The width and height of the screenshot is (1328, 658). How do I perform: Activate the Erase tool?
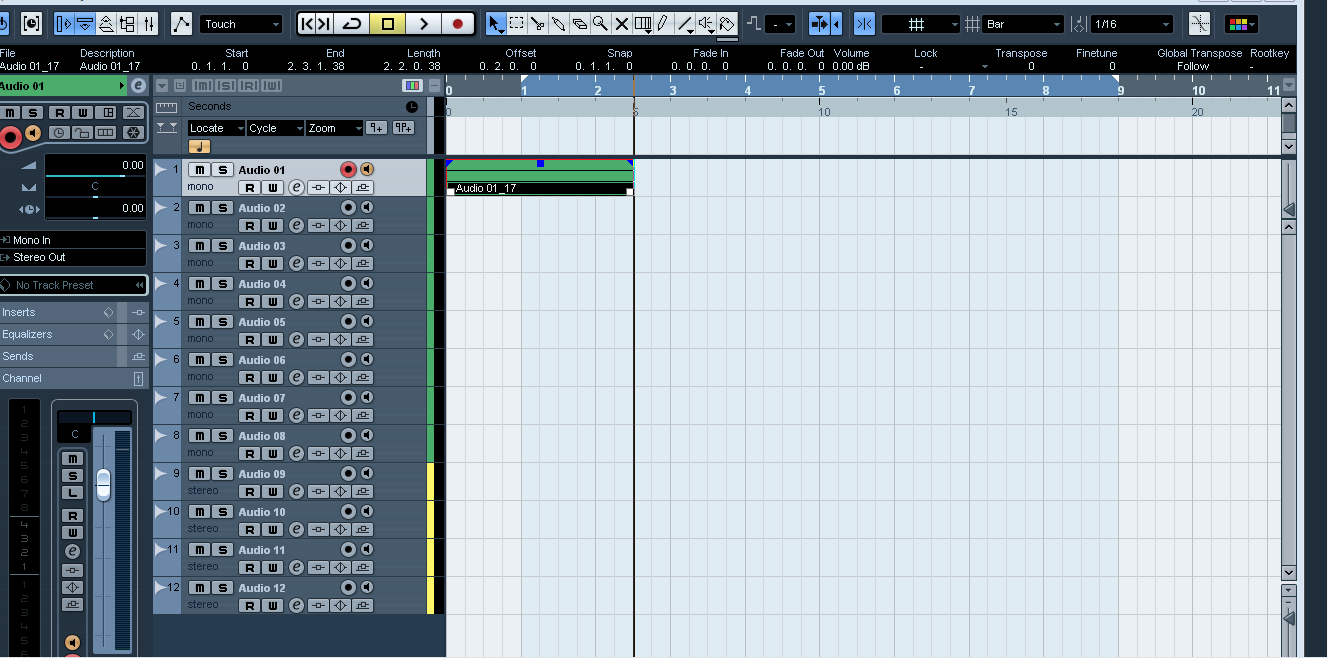579,24
